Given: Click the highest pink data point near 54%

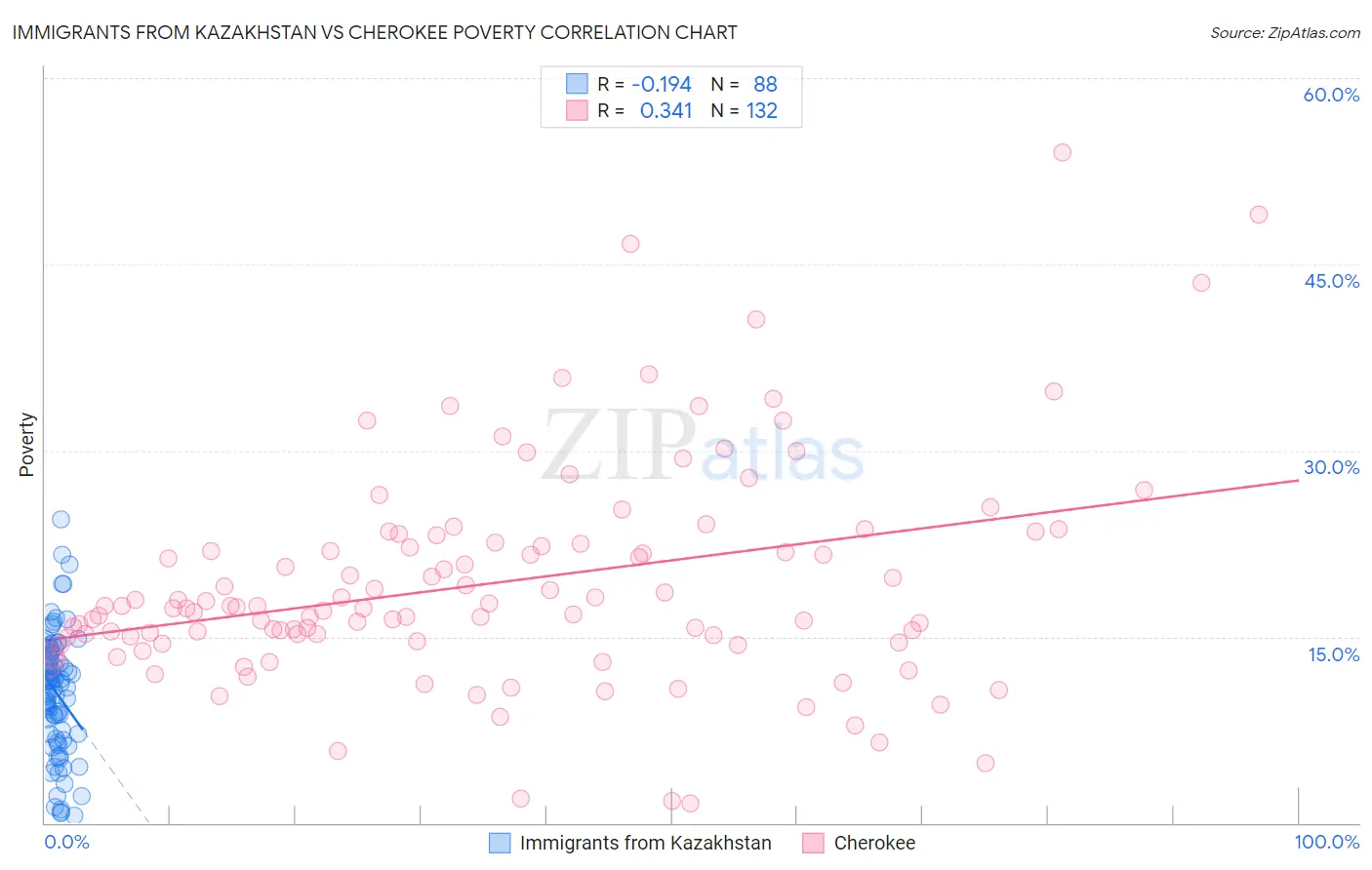Looking at the screenshot, I should (x=1063, y=152).
